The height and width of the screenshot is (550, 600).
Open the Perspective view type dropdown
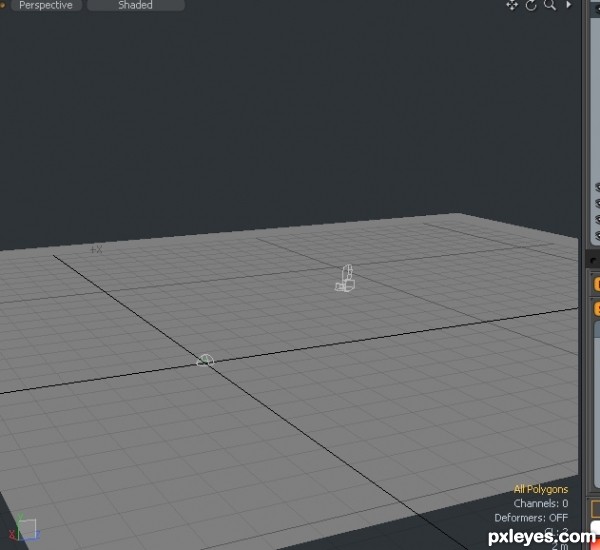[x=46, y=5]
